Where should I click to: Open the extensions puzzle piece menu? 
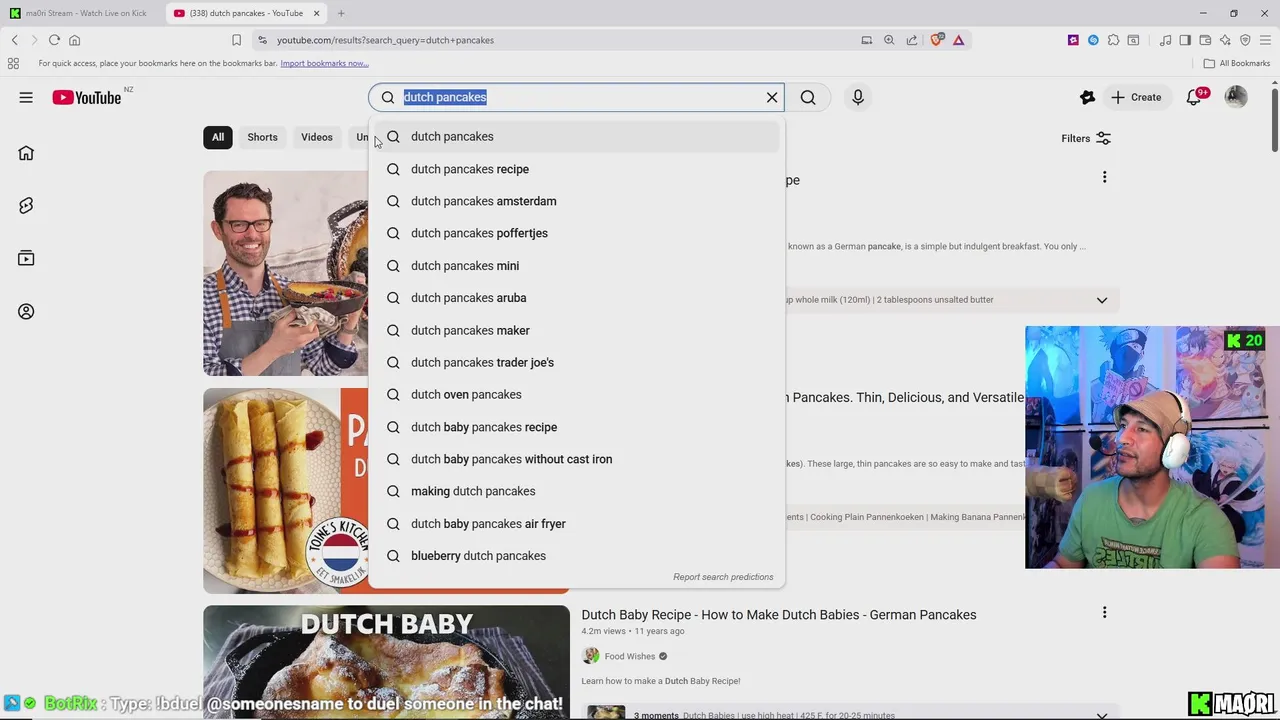point(1113,40)
